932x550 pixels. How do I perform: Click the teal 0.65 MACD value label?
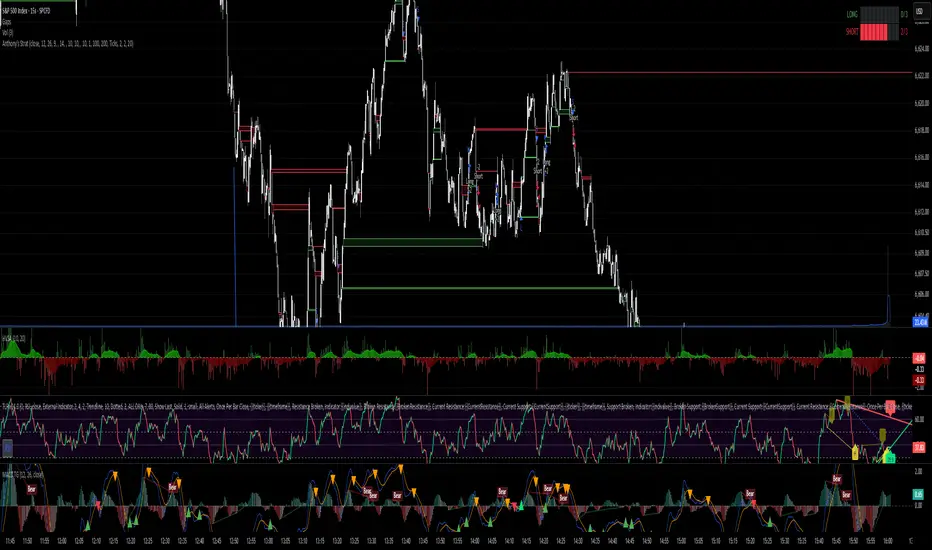918,494
